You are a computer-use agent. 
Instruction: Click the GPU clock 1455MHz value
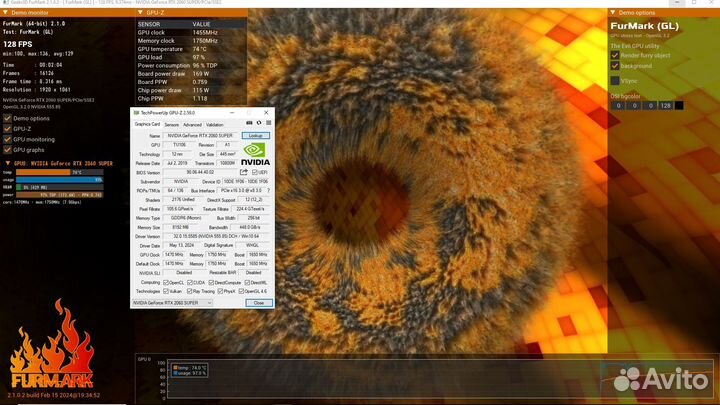pos(205,33)
